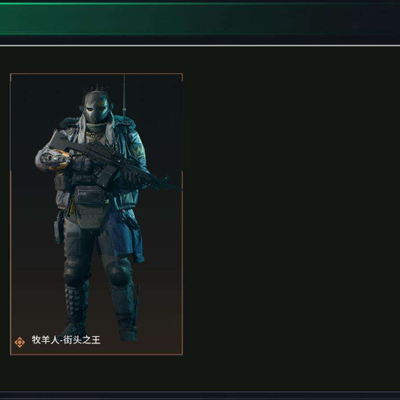This screenshot has height=400, width=400.
Task: Click the rifle's magazine
Action: coord(107,175)
